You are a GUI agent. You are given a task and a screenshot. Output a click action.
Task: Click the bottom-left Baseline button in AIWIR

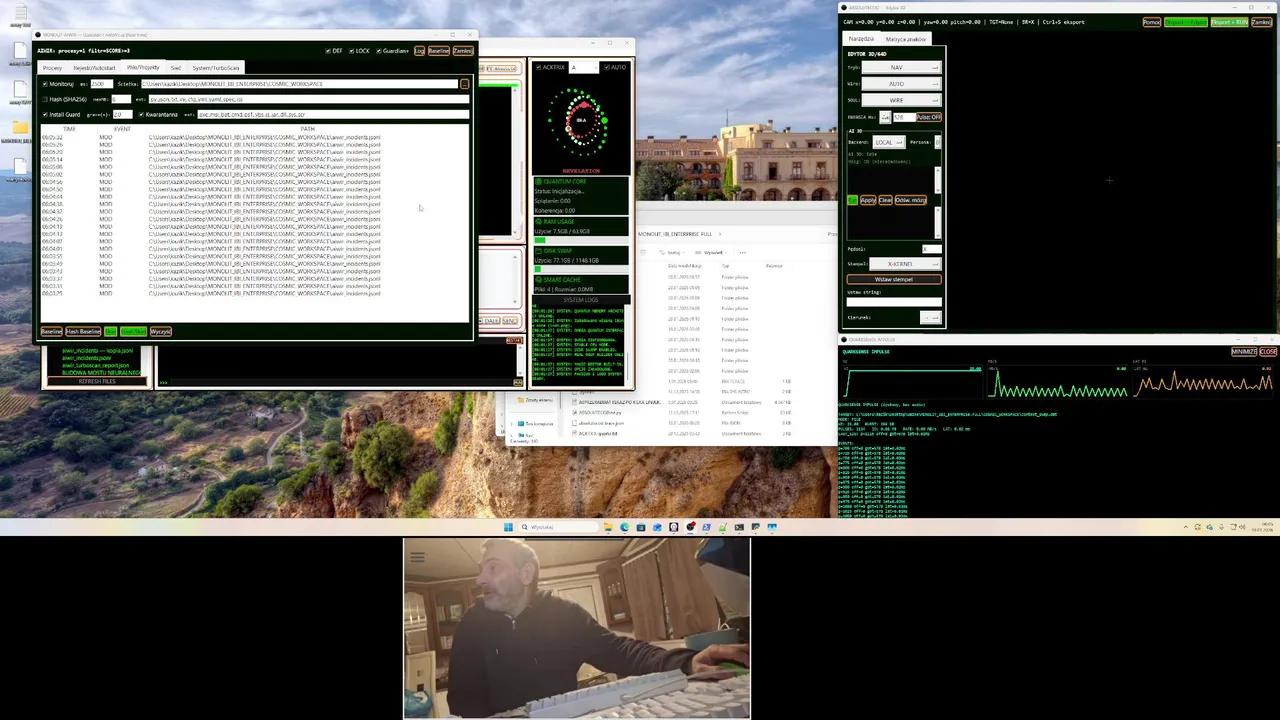tap(51, 331)
